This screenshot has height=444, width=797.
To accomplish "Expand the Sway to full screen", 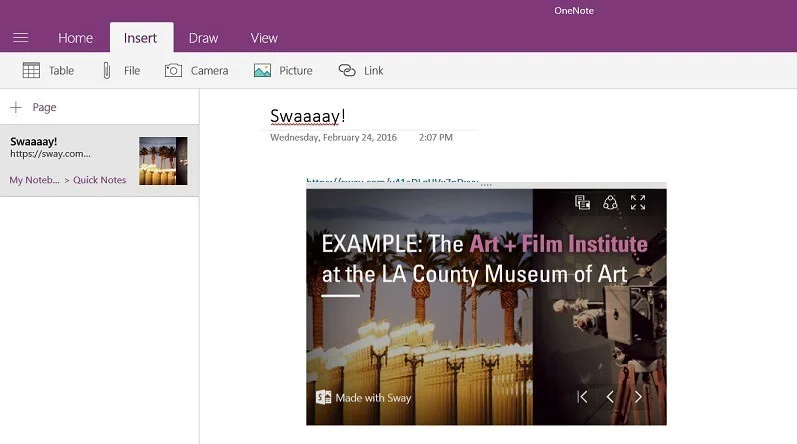I will point(638,203).
